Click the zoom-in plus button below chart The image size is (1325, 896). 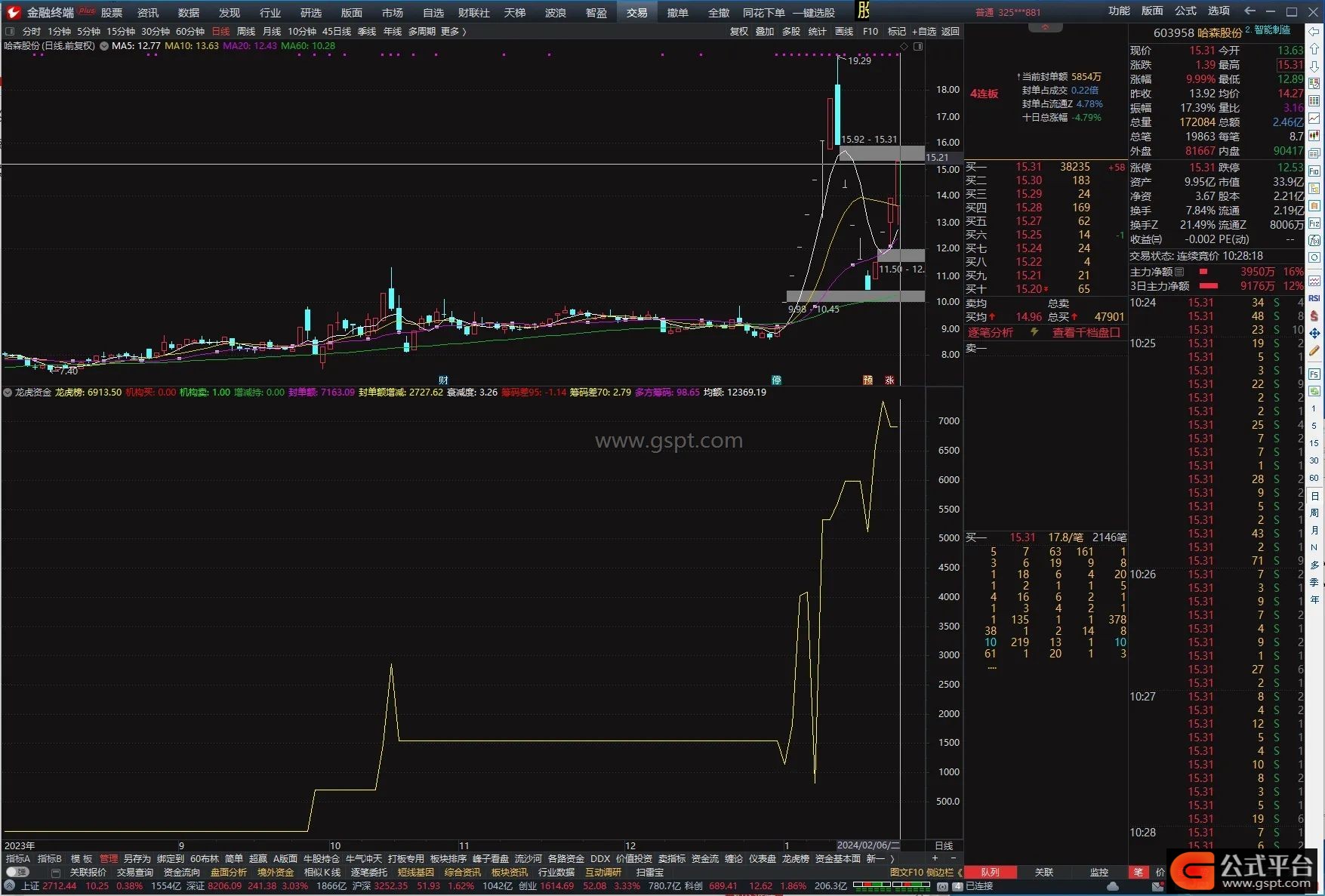click(935, 858)
